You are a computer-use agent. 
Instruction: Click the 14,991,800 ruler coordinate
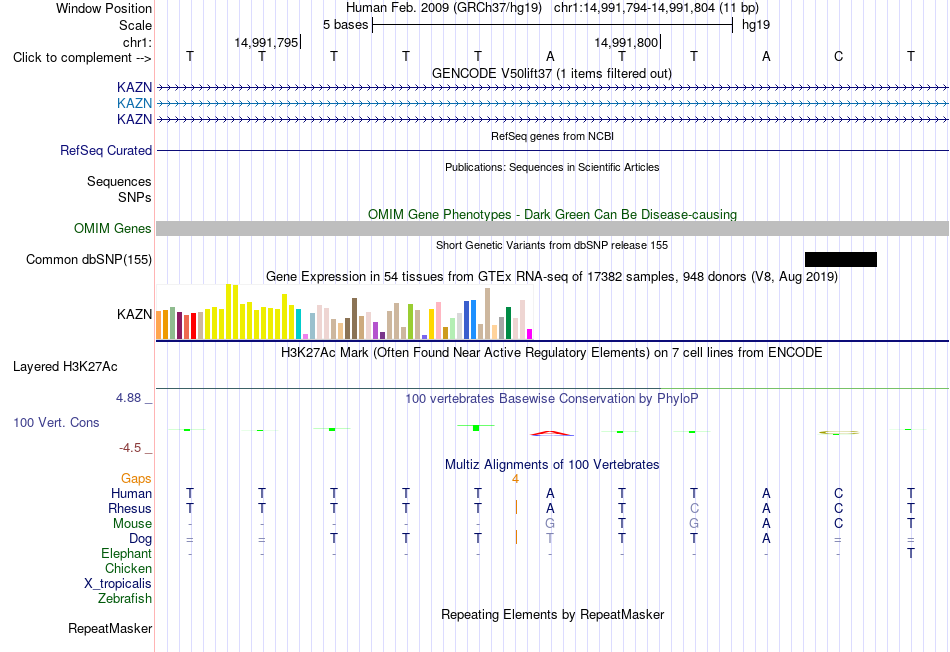[x=626, y=42]
